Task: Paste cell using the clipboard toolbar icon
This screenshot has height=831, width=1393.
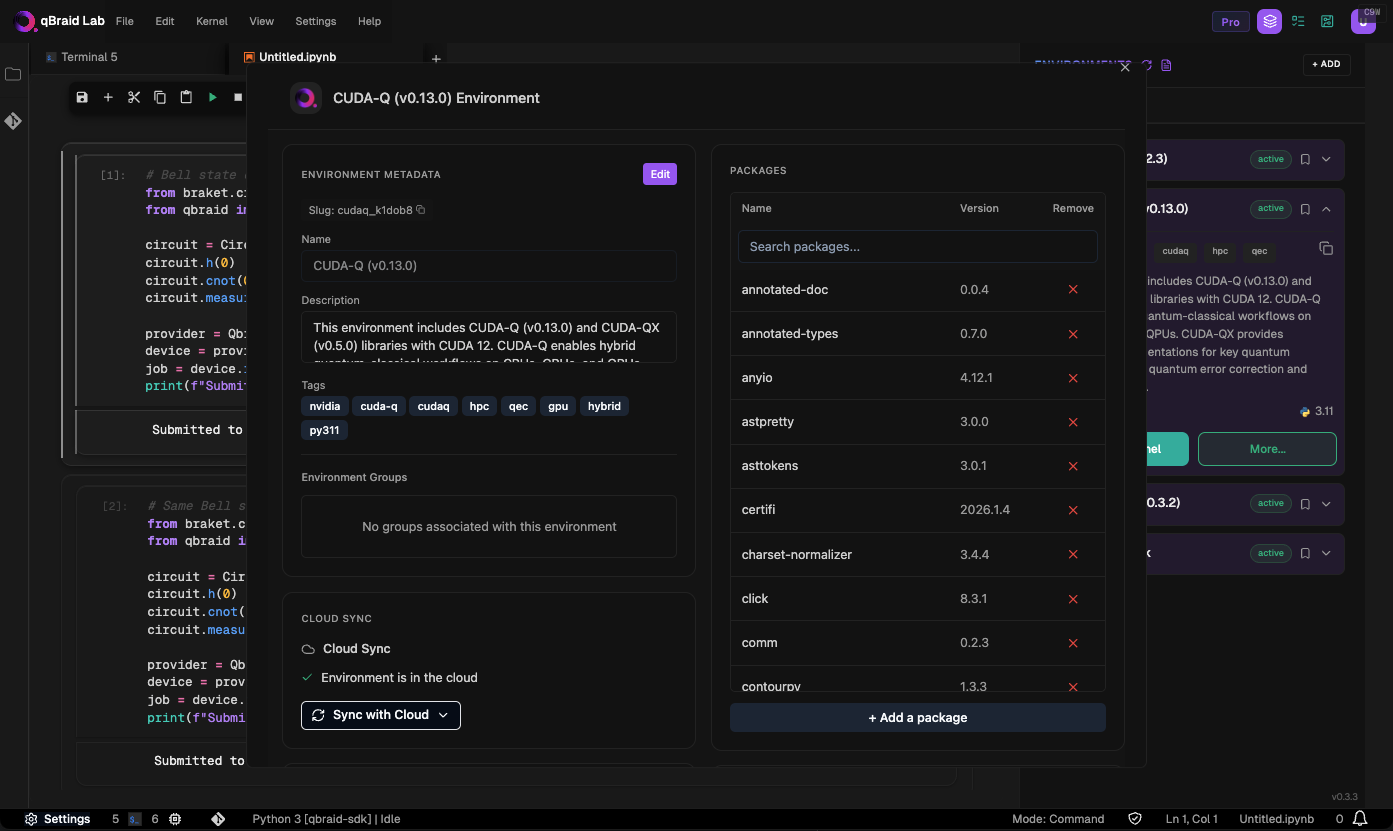Action: (186, 97)
